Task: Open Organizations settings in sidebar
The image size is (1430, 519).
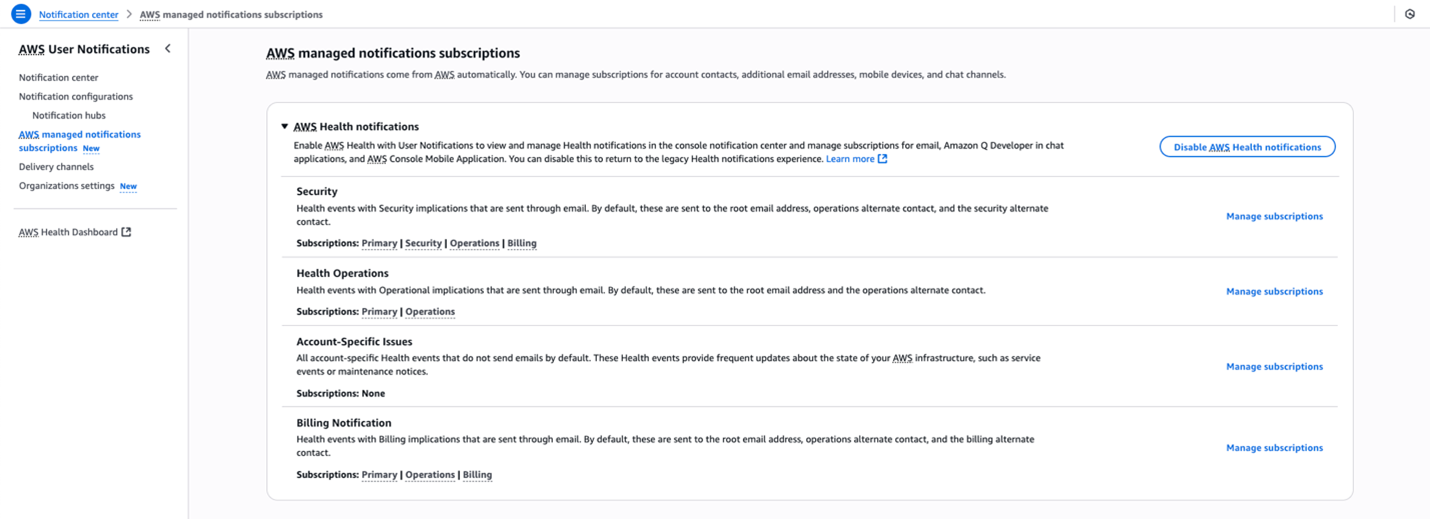Action: [x=66, y=186]
